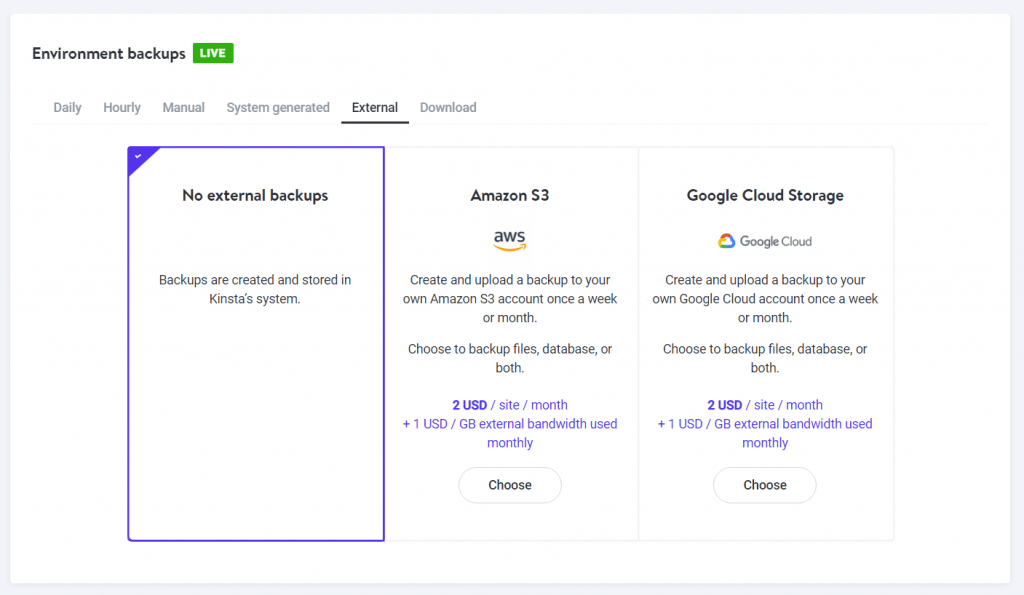The width and height of the screenshot is (1024, 595).
Task: Click the Google Cloud logo
Action: (x=765, y=241)
